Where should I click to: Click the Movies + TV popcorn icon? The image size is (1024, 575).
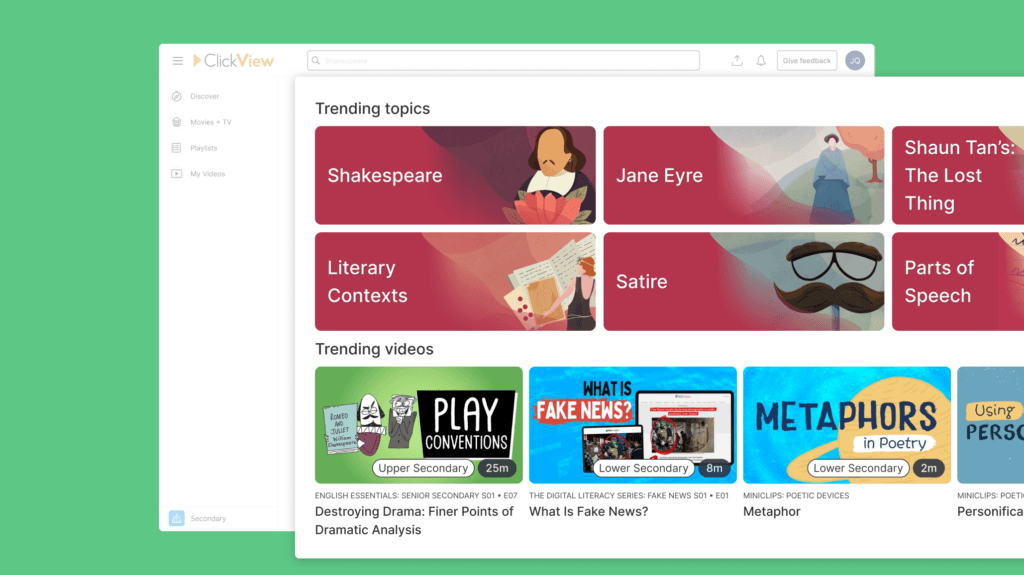[177, 122]
